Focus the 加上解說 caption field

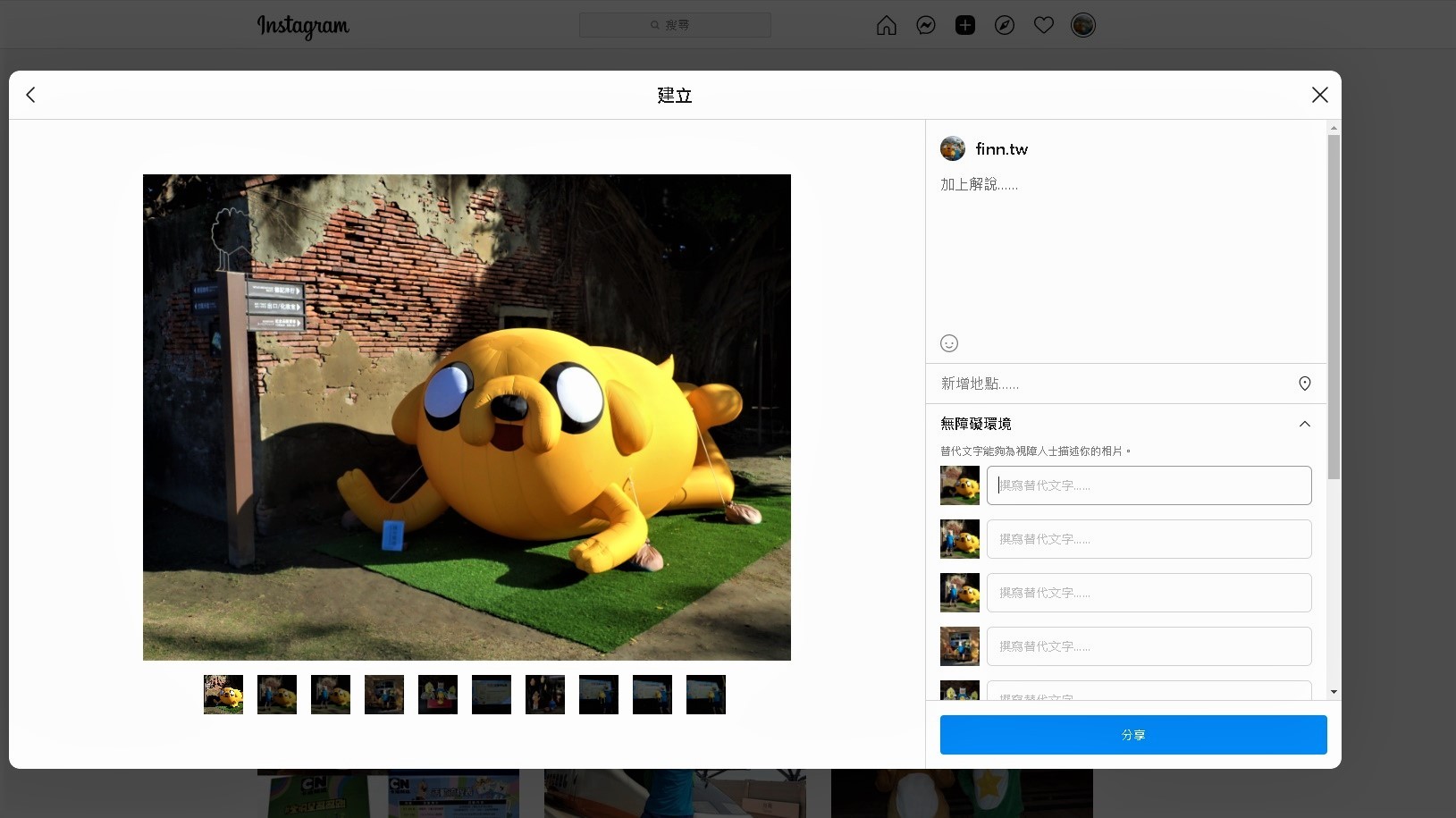1126,250
